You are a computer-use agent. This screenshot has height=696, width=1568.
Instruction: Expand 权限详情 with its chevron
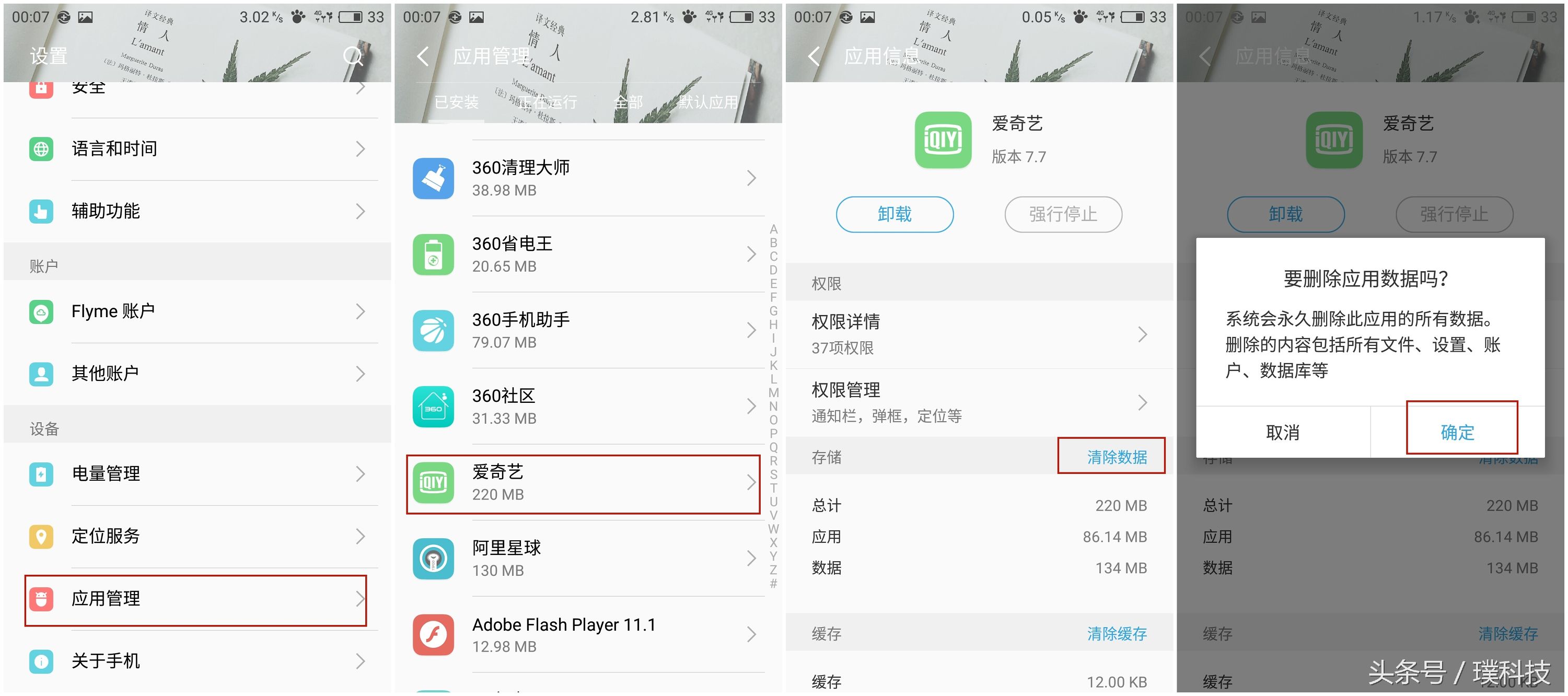1143,334
